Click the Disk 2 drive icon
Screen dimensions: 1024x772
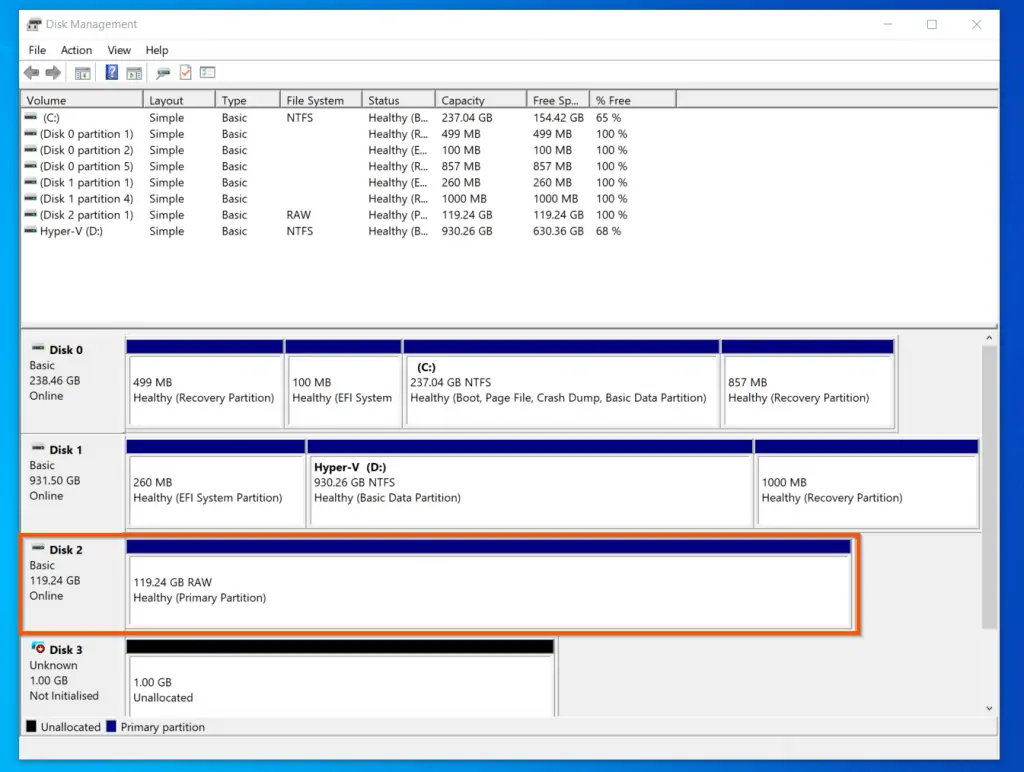point(38,548)
